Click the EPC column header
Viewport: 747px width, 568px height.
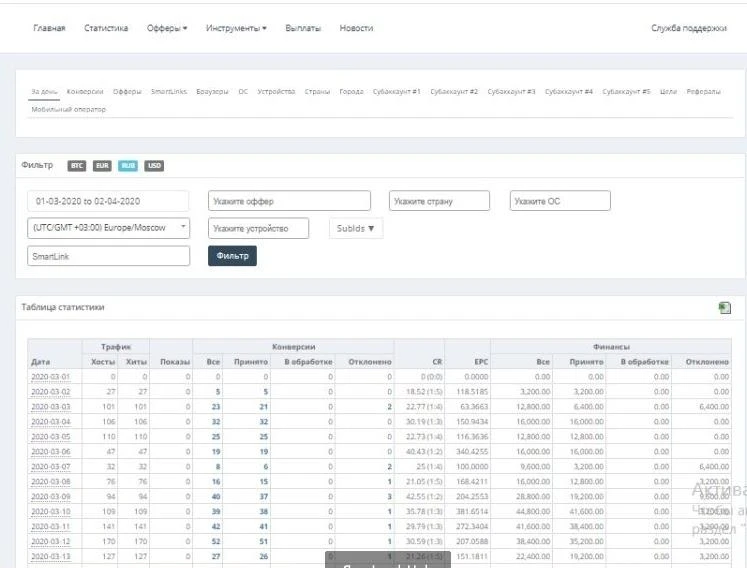[481, 362]
